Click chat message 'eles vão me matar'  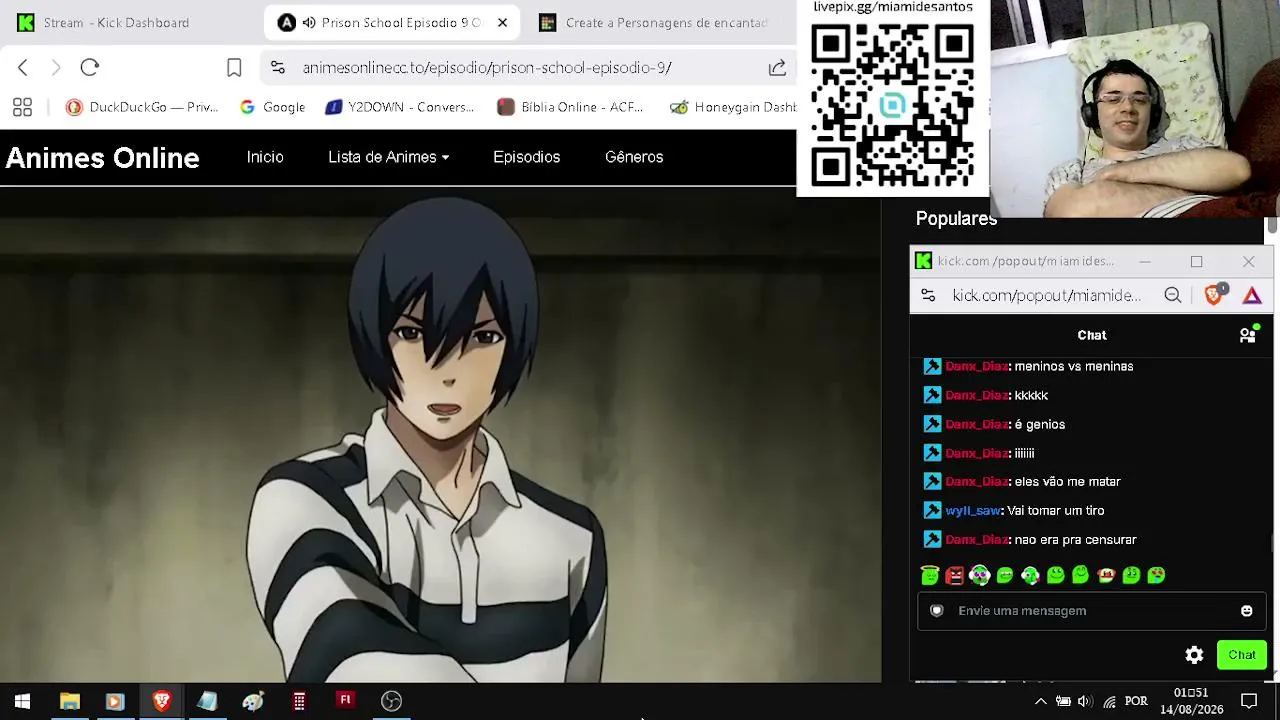click(1067, 481)
